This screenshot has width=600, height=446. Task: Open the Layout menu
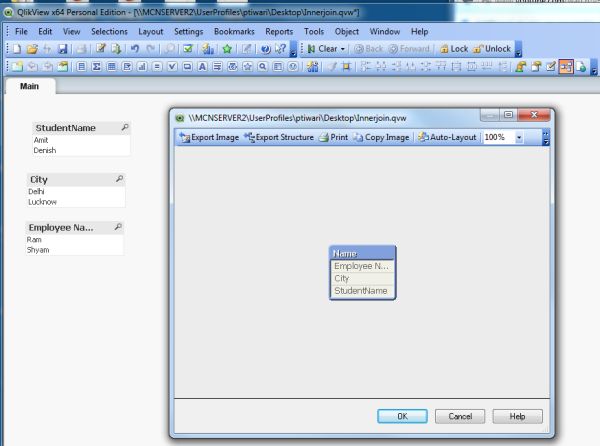(151, 31)
